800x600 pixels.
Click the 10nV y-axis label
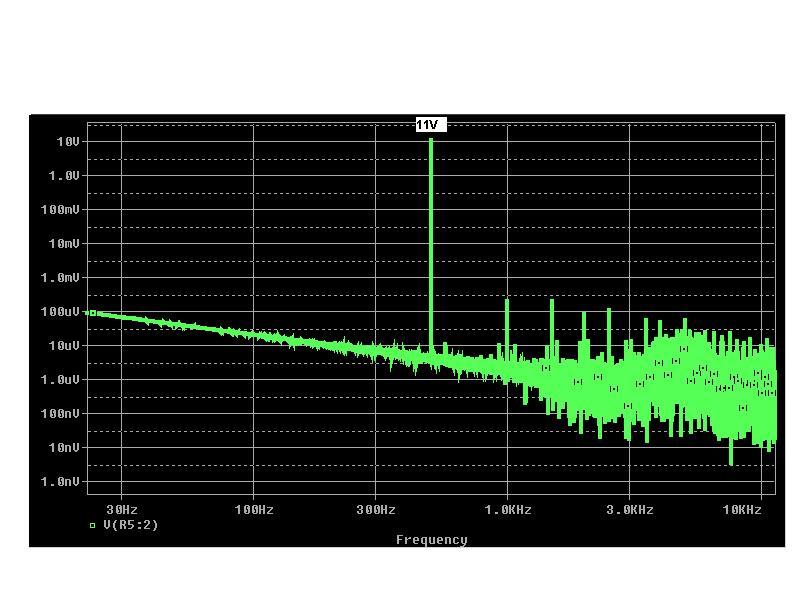(64, 447)
